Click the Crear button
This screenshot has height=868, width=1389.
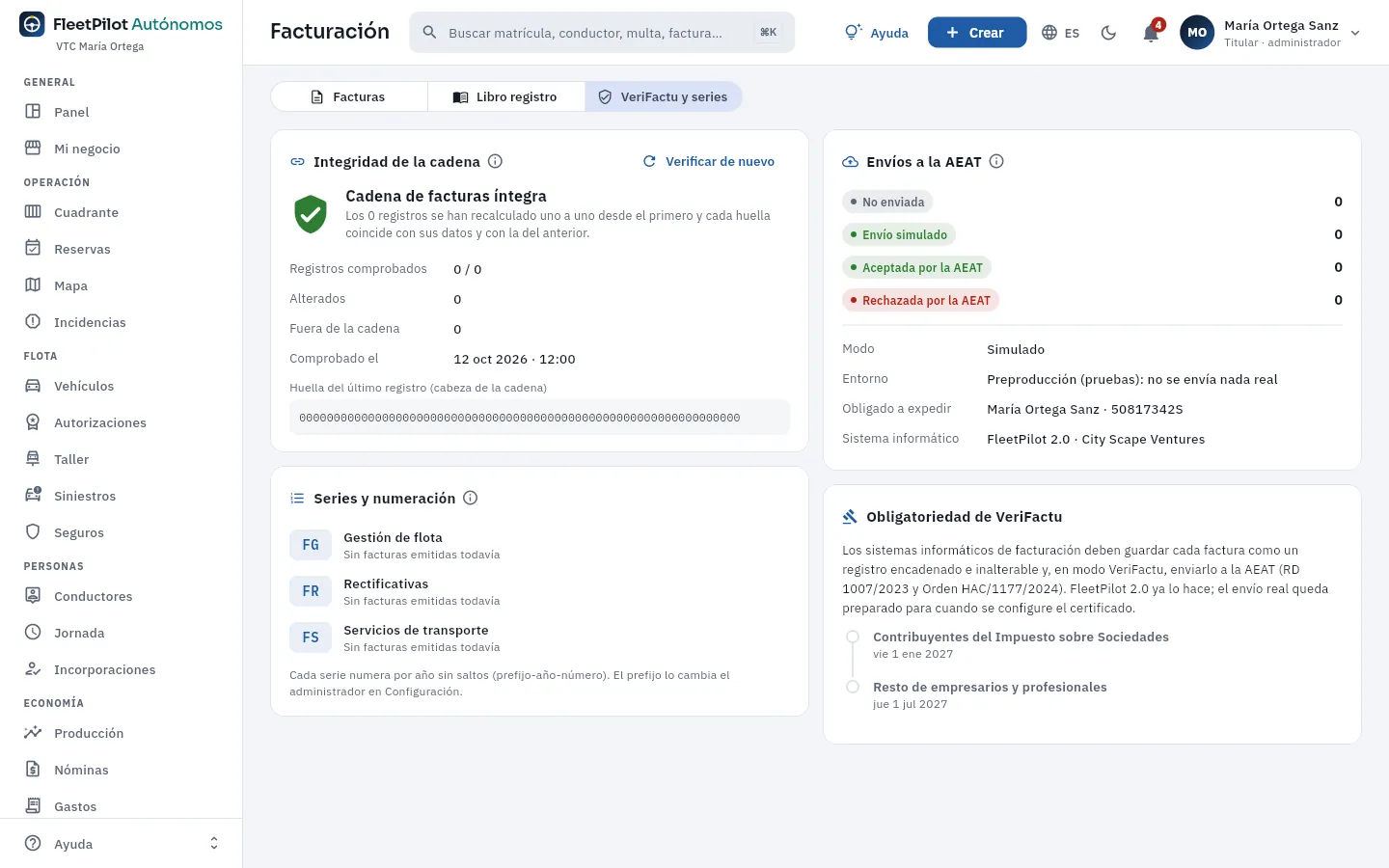(977, 33)
